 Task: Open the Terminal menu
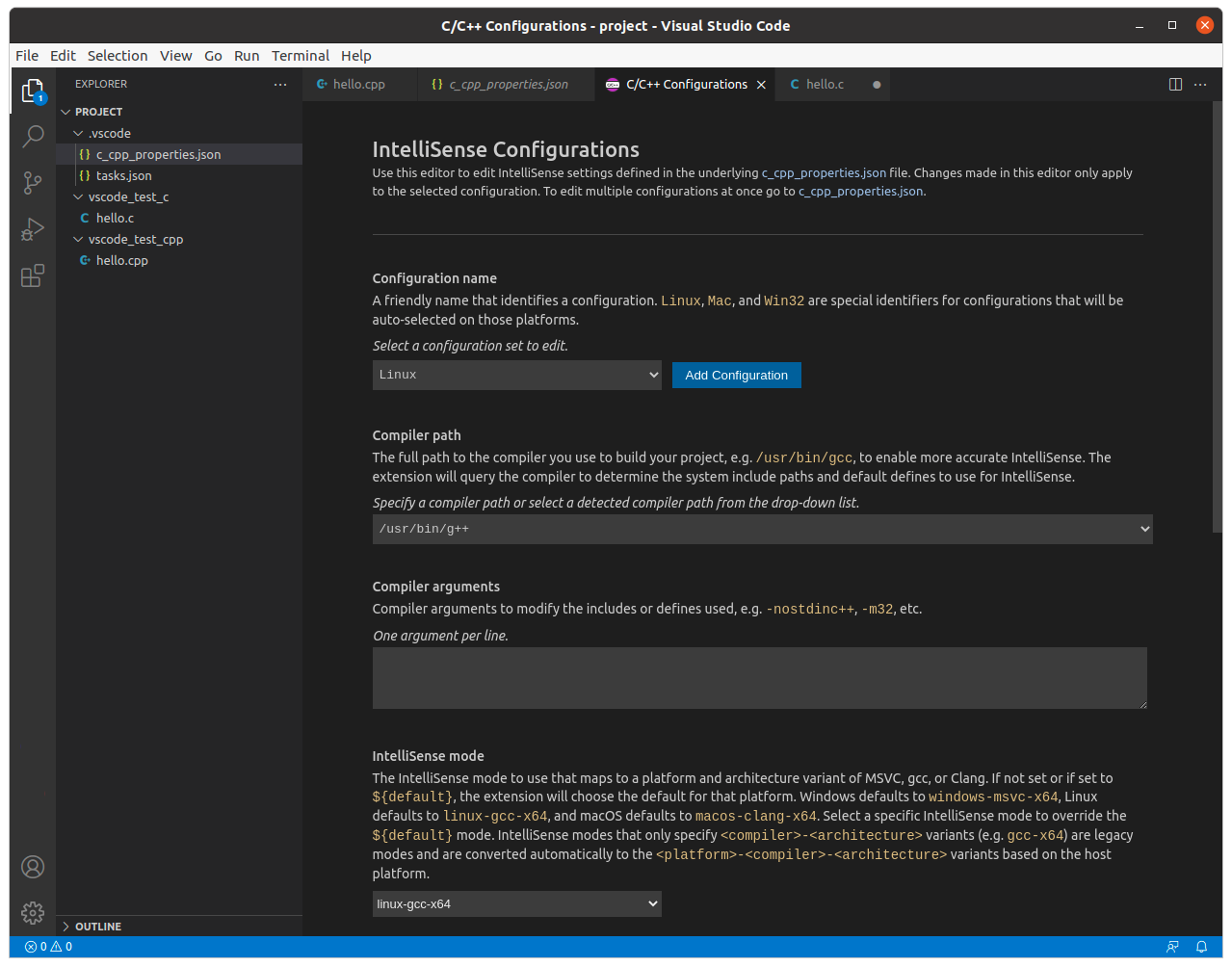[x=301, y=56]
